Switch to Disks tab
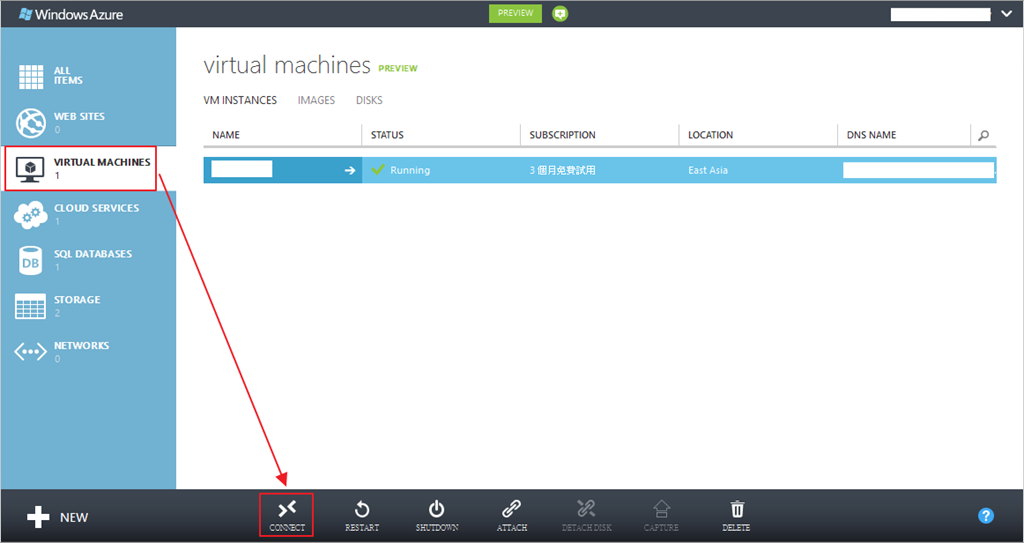The width and height of the screenshot is (1024, 543). (370, 100)
